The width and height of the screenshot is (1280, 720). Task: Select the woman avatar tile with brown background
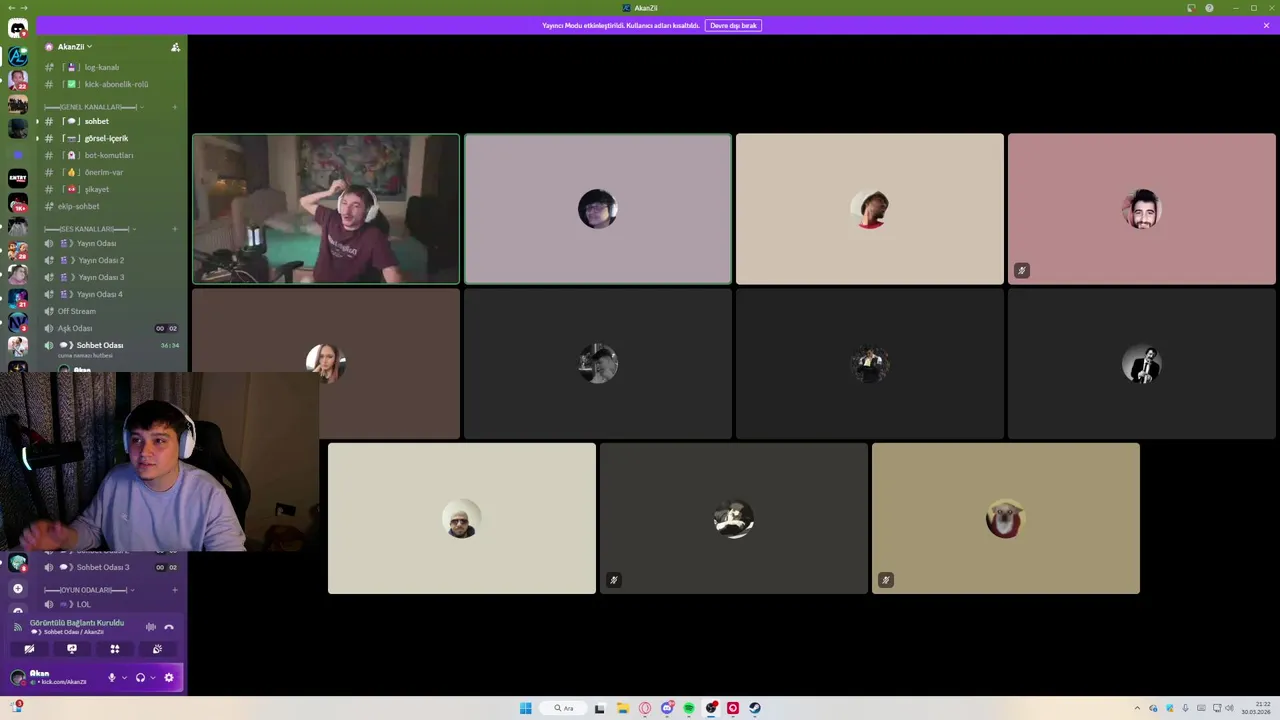(326, 364)
